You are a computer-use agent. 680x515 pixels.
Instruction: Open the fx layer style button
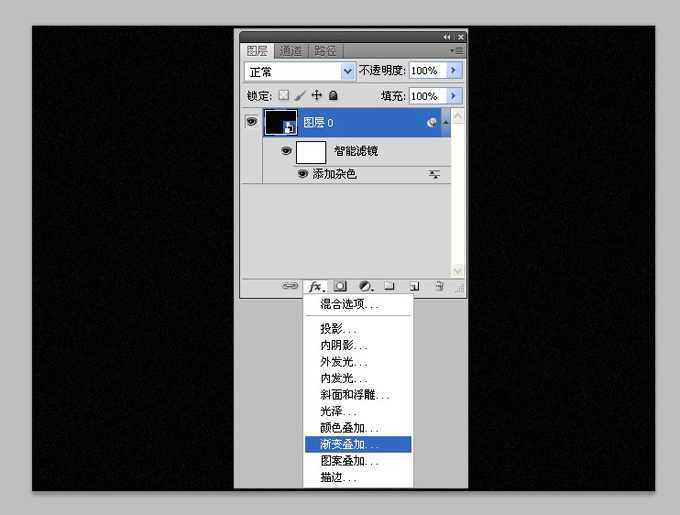[317, 287]
